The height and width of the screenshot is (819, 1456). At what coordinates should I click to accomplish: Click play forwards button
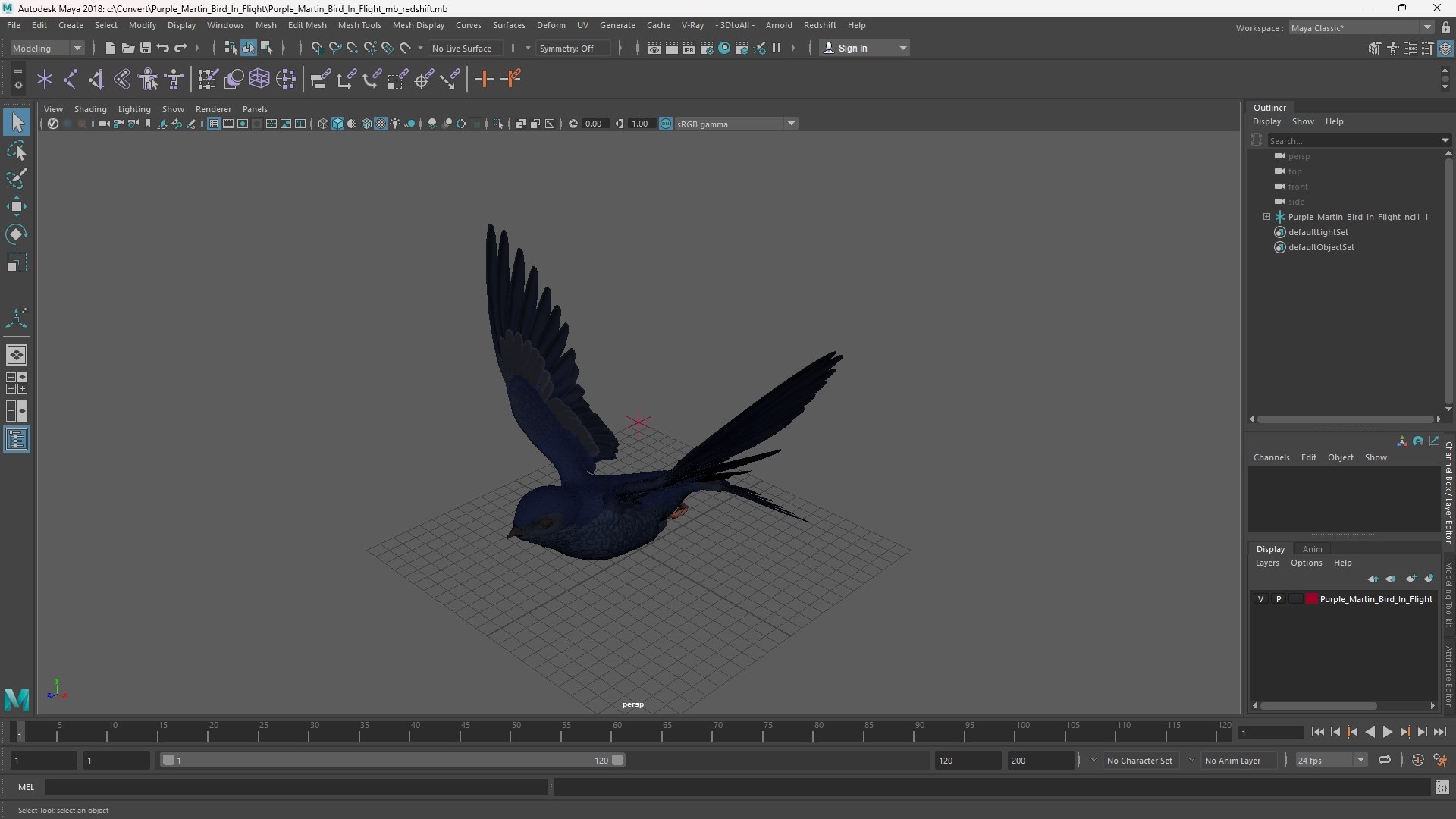point(1387,732)
